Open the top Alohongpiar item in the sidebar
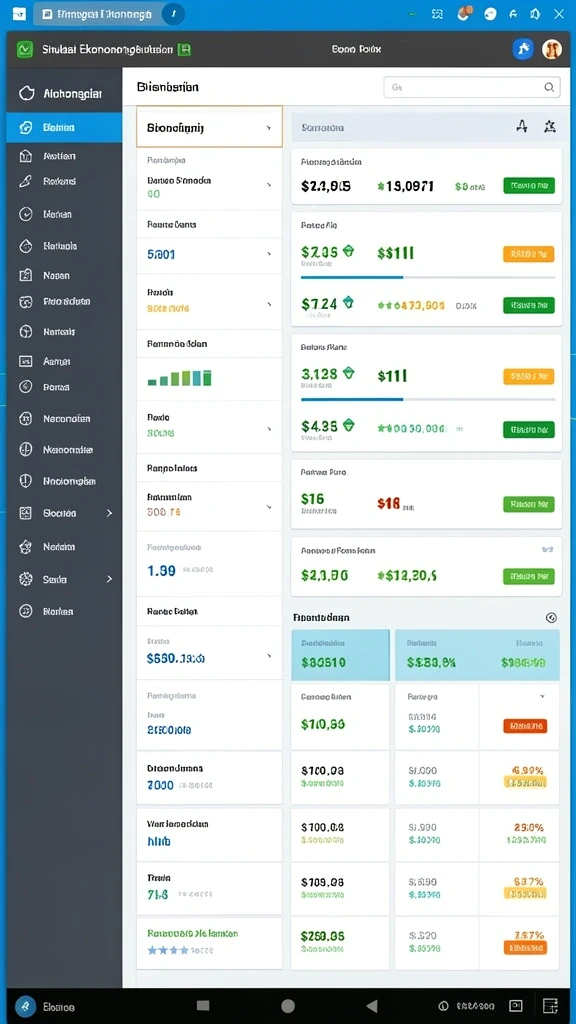 pyautogui.click(x=64, y=93)
